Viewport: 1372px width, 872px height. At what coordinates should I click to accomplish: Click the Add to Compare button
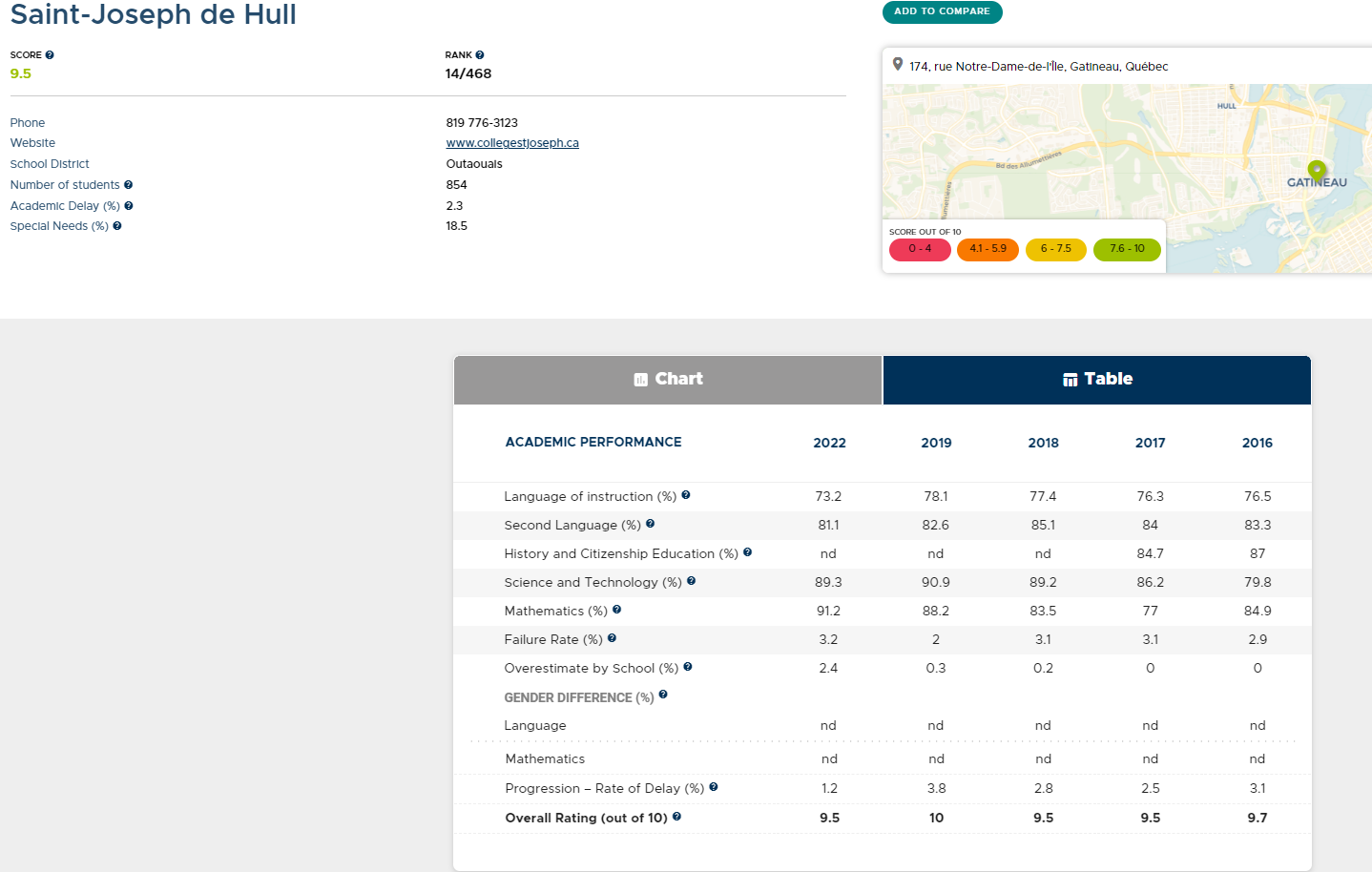pyautogui.click(x=942, y=11)
